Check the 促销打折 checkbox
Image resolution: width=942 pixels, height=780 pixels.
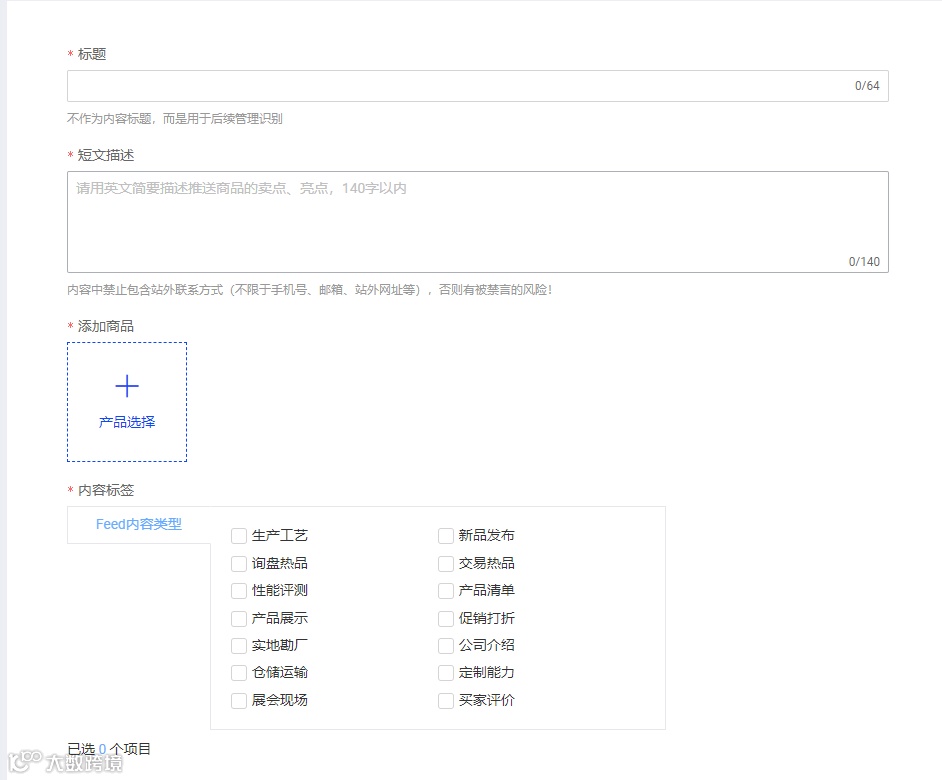pos(446,618)
